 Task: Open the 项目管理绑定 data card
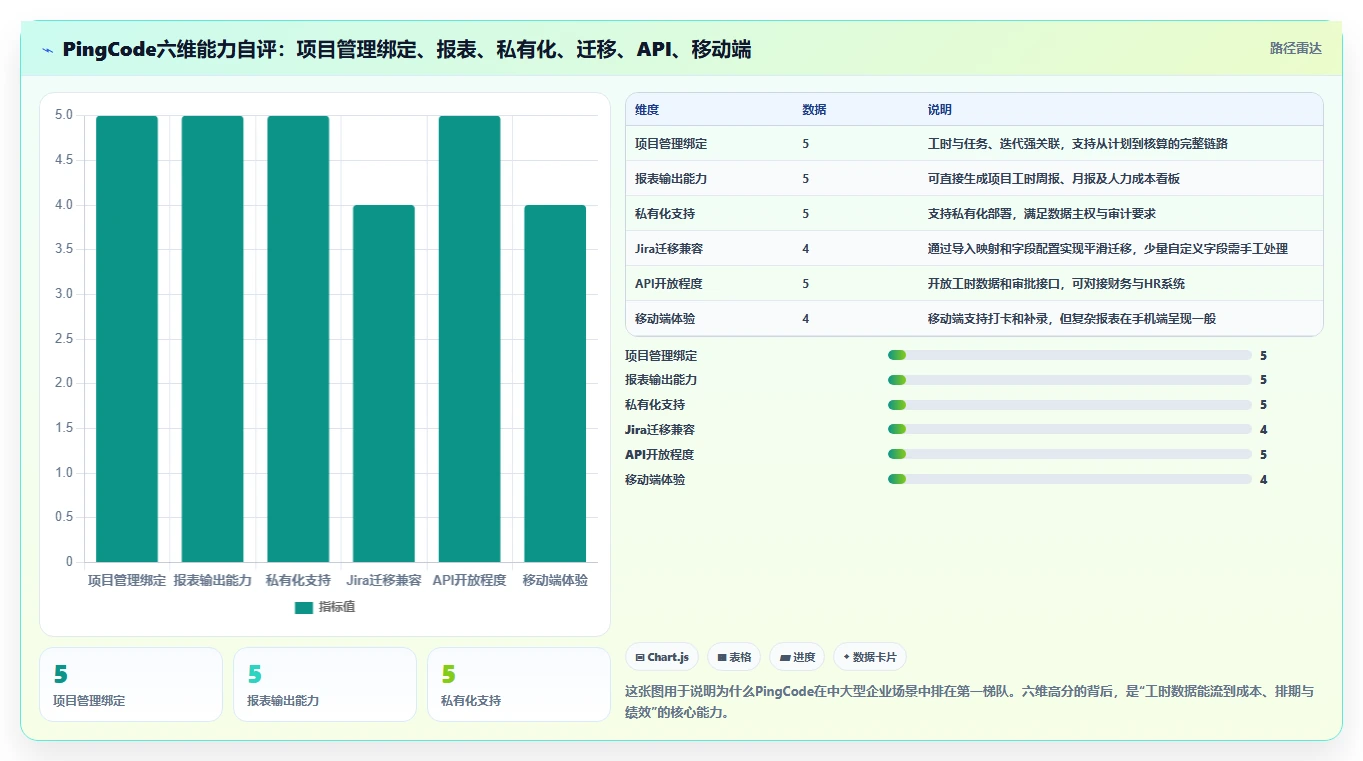131,685
